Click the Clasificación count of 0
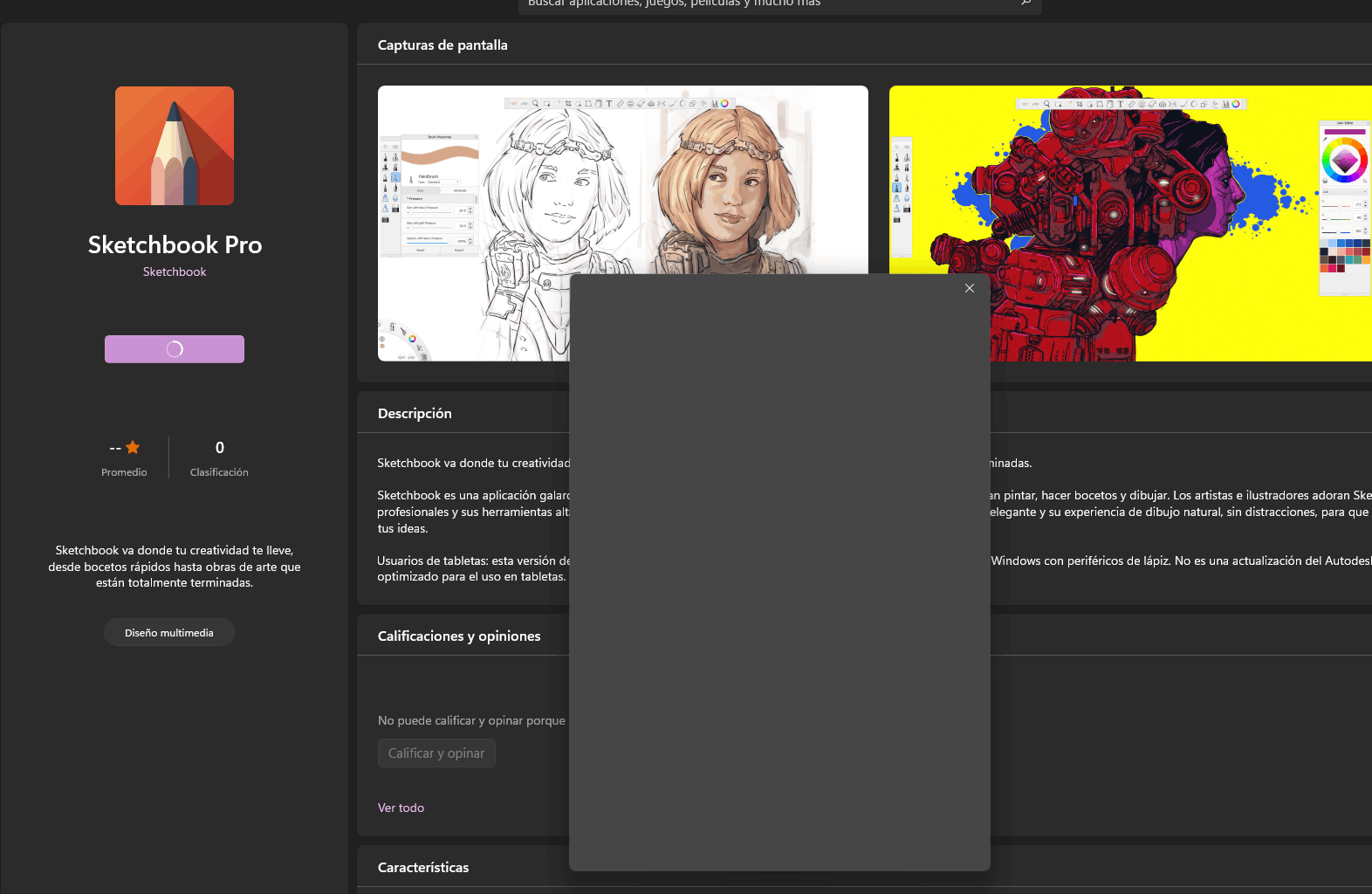The image size is (1372, 894). point(220,447)
